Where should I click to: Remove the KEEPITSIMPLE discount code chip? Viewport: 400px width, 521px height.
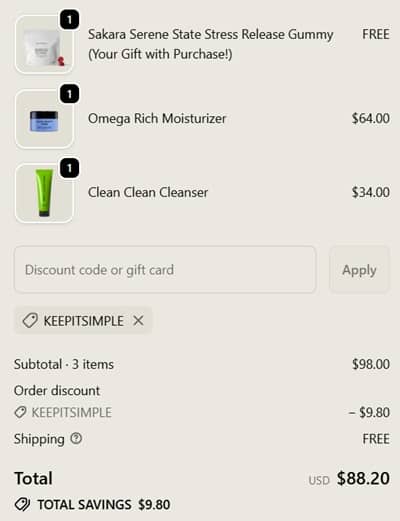tap(138, 321)
